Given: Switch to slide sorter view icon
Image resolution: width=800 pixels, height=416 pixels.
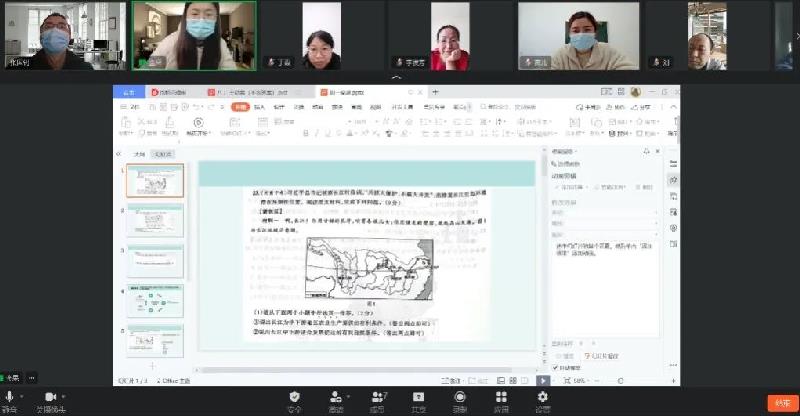Looking at the screenshot, I should tap(513, 381).
